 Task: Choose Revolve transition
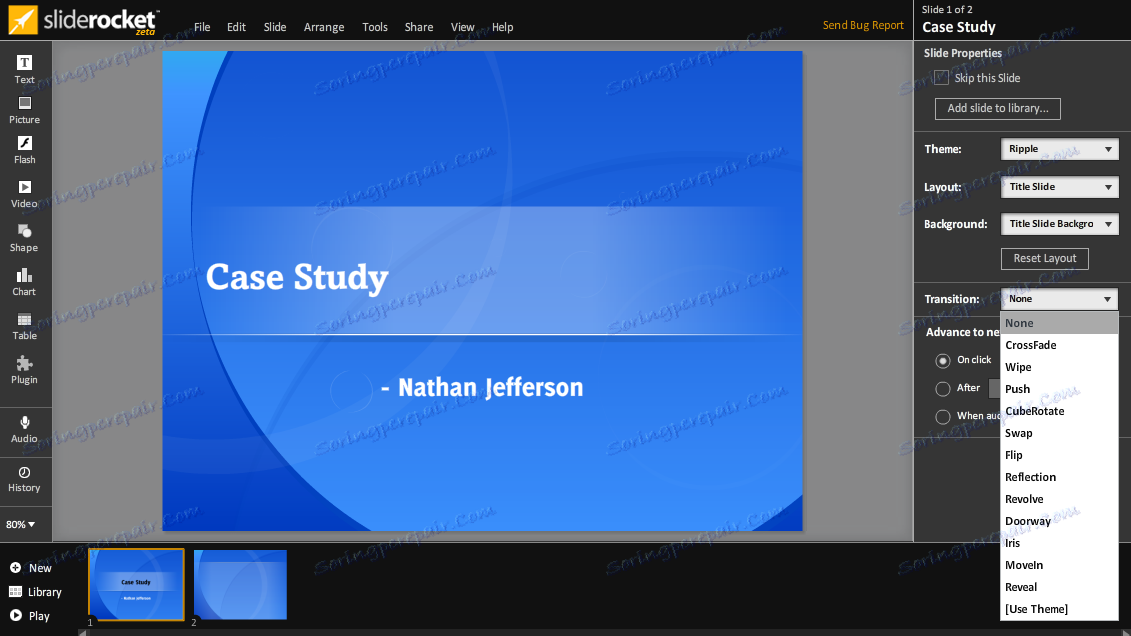[1059, 499]
